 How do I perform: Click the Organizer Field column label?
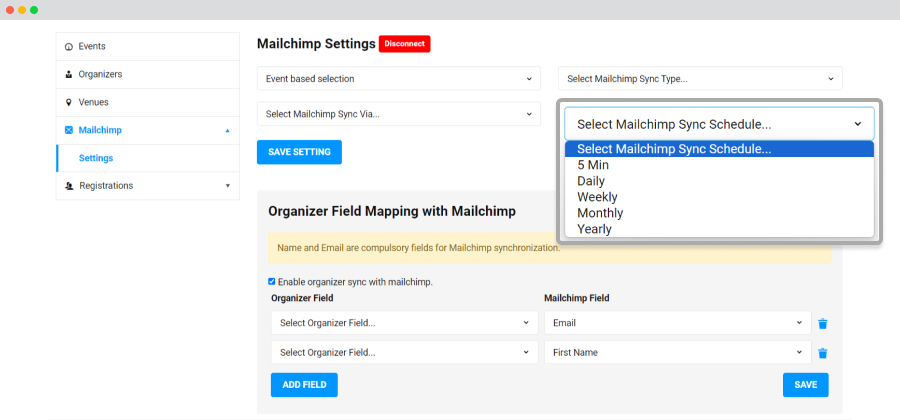click(x=302, y=298)
